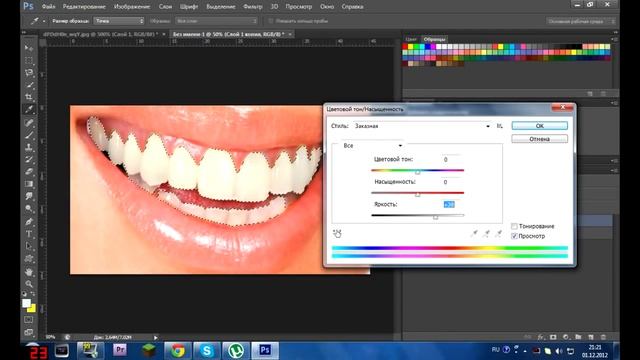Enable the Тонирование checkbox

pos(514,226)
